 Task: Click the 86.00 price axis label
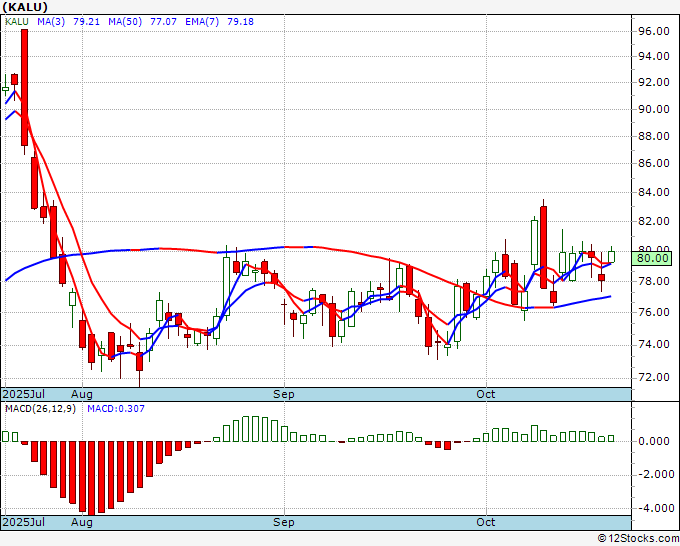click(x=654, y=163)
